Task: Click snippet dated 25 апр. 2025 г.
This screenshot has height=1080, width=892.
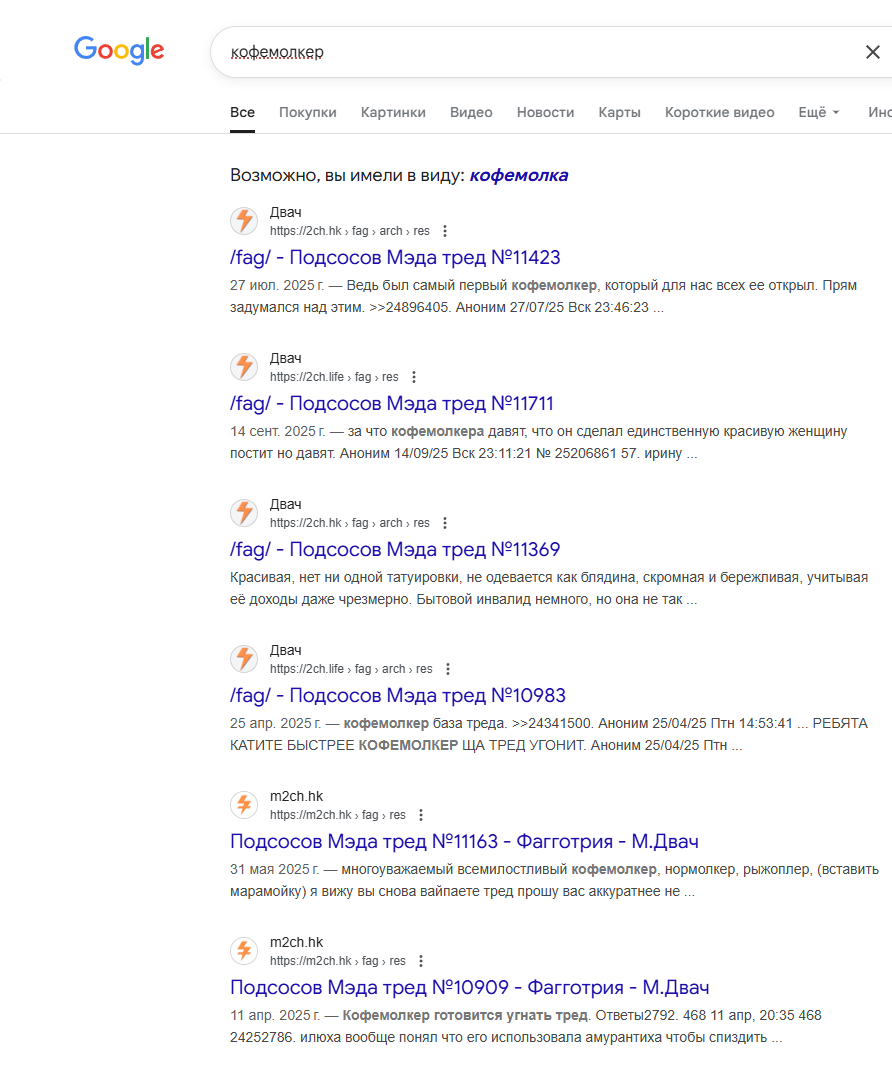Action: (549, 734)
